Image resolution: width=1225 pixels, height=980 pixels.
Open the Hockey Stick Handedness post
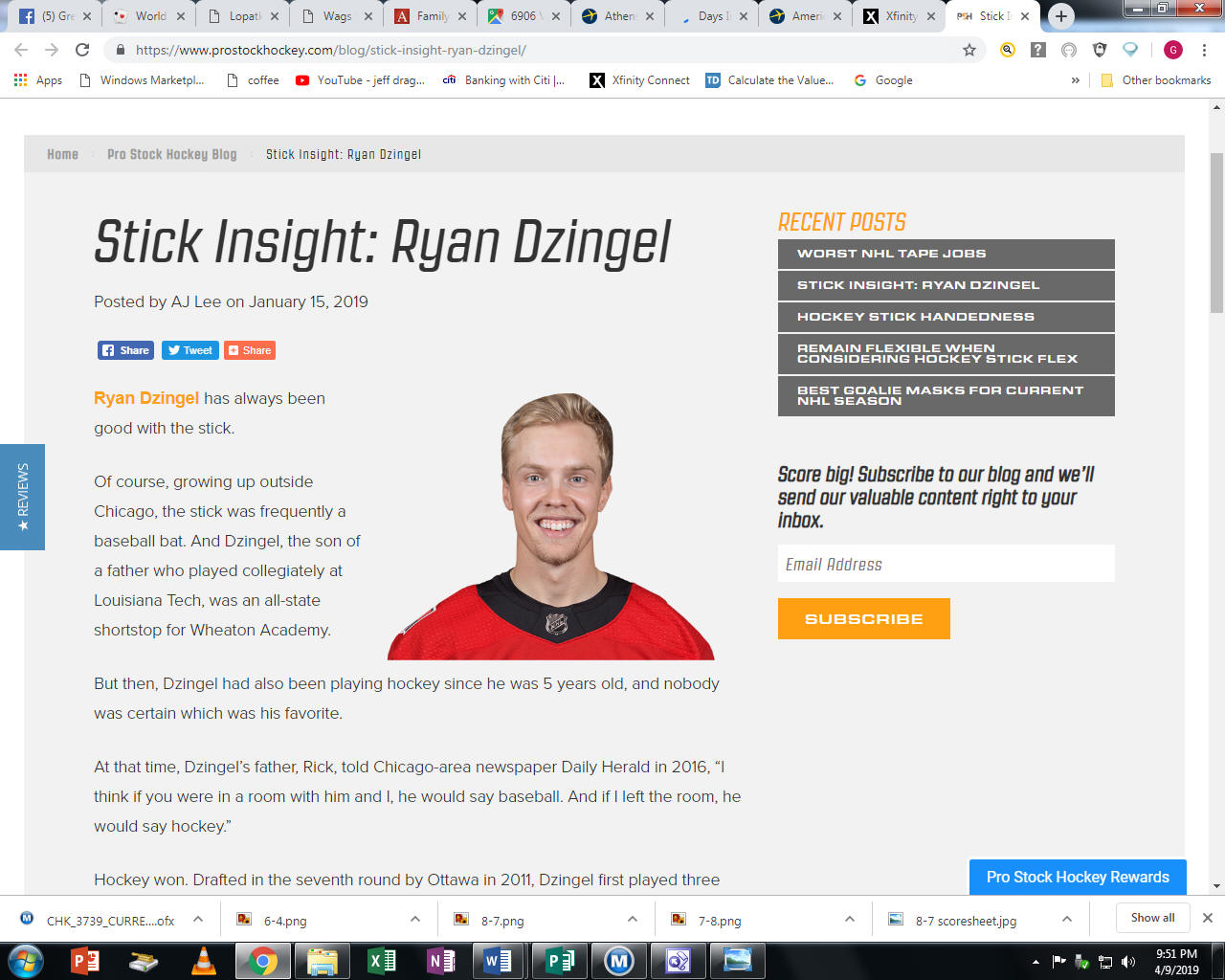pos(947,317)
